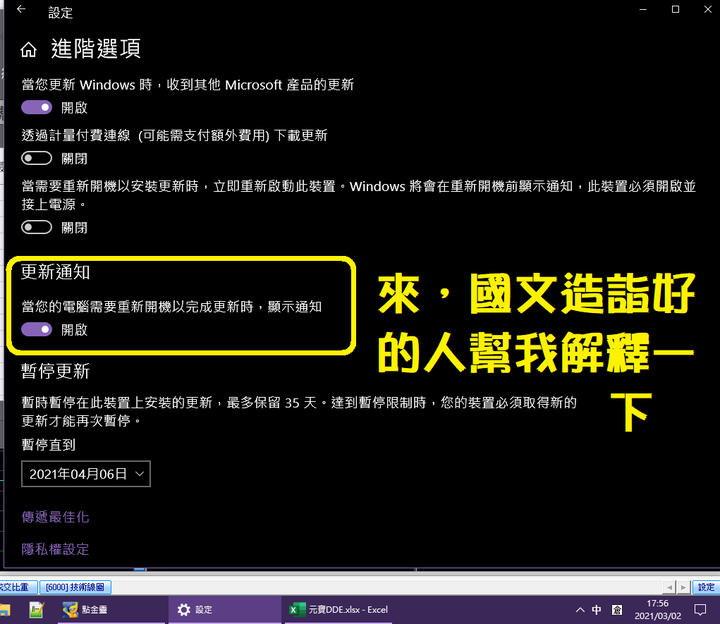This screenshot has width=720, height=624.
Task: Click the 進階選項 page title
Action: (x=96, y=49)
